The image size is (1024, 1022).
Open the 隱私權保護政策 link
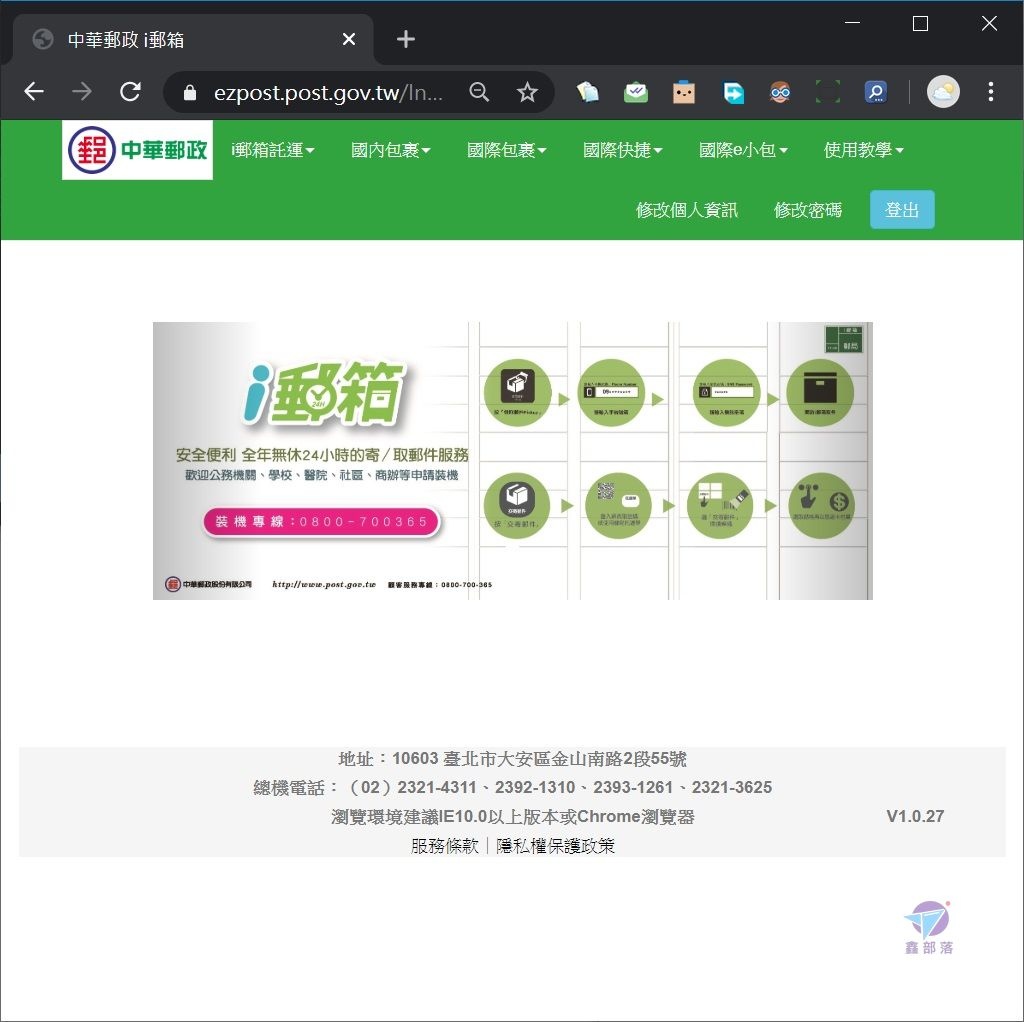555,846
